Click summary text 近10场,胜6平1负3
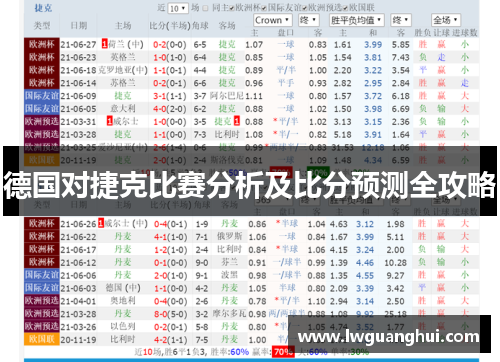The width and height of the screenshot is (500, 362). click(x=171, y=352)
